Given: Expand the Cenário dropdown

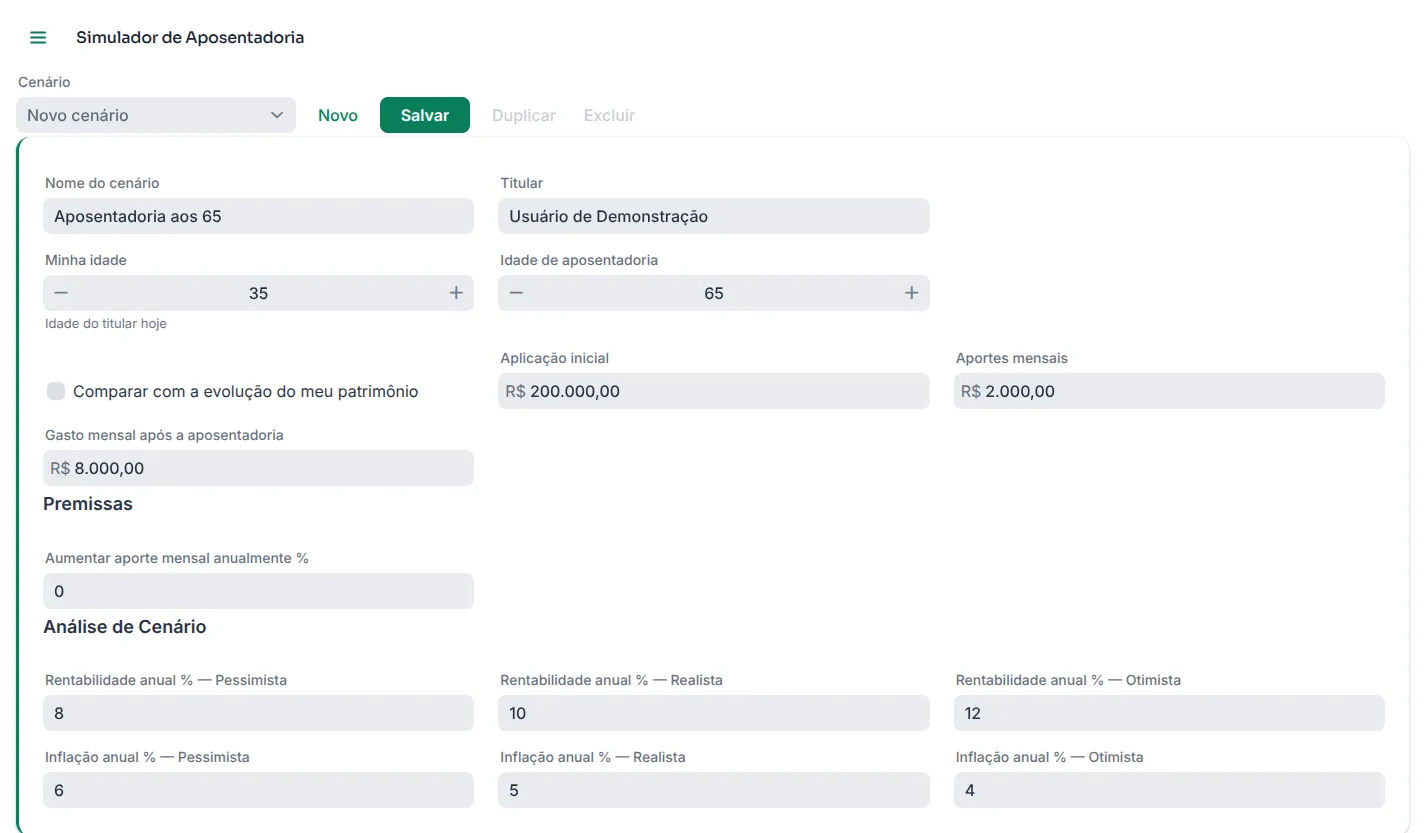Looking at the screenshot, I should point(156,115).
